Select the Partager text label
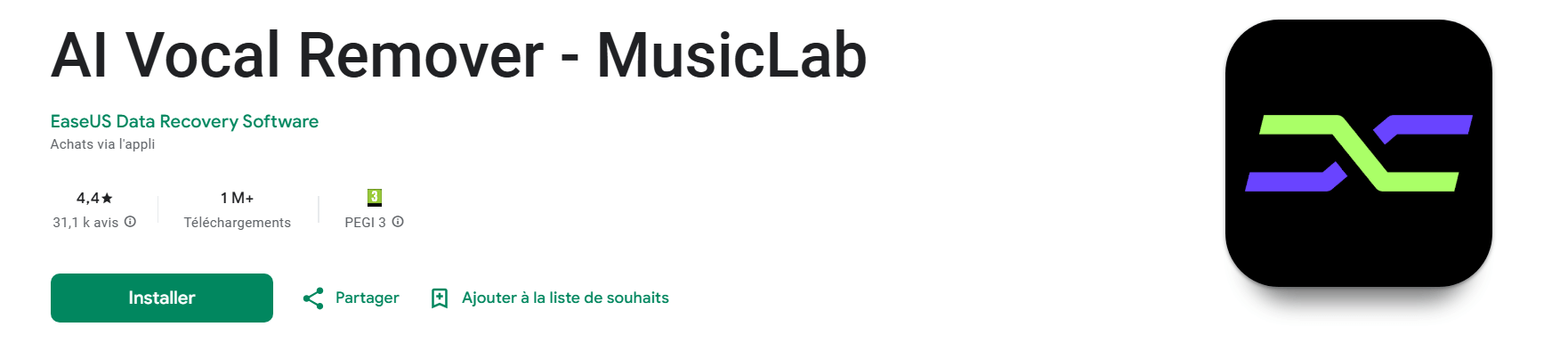The height and width of the screenshot is (343, 1568). (367, 298)
